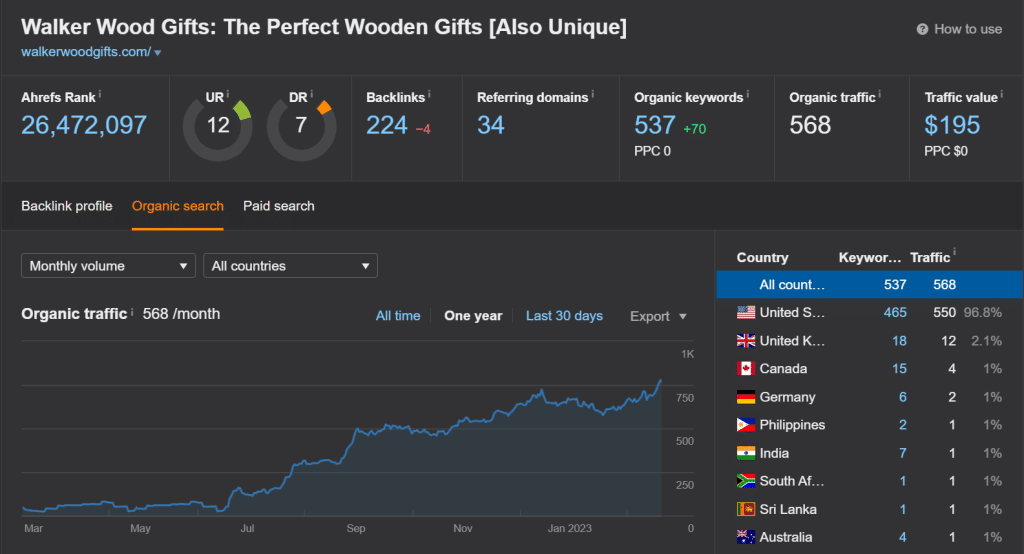Click the Australia flag icon
Screen dimensions: 1024x554
[x=746, y=537]
